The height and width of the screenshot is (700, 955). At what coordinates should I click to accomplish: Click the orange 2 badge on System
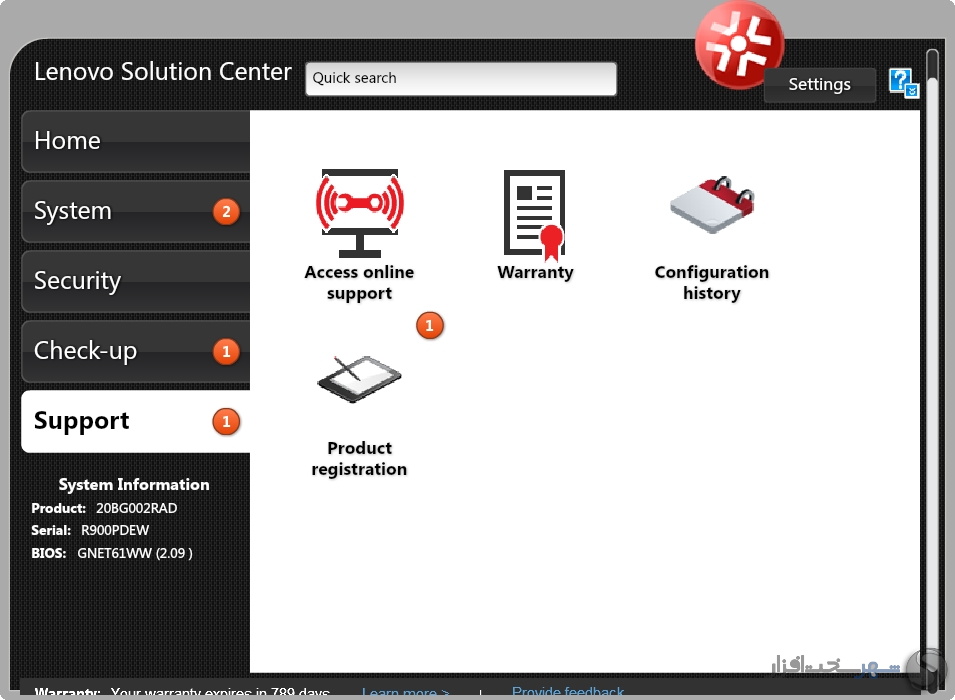(226, 211)
